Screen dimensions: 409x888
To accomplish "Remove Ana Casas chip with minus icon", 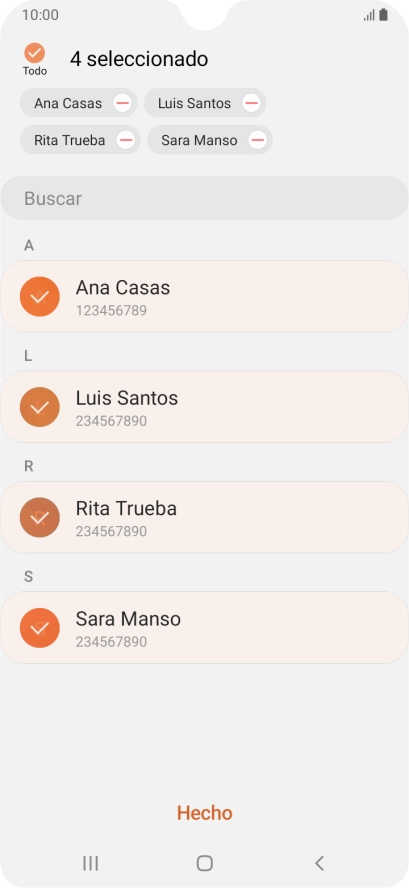I will 122,103.
